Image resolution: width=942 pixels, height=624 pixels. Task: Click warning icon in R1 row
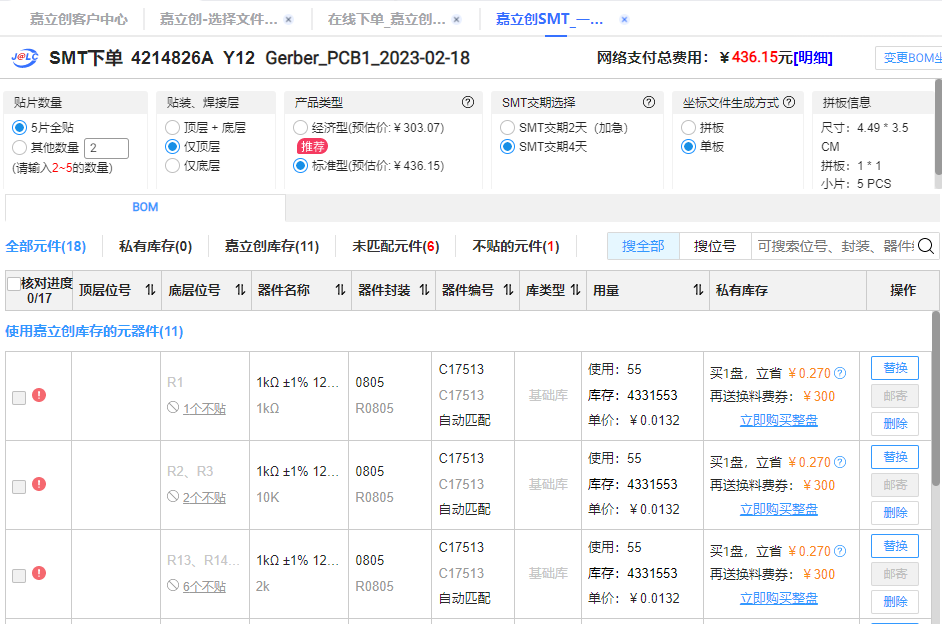tap(39, 395)
